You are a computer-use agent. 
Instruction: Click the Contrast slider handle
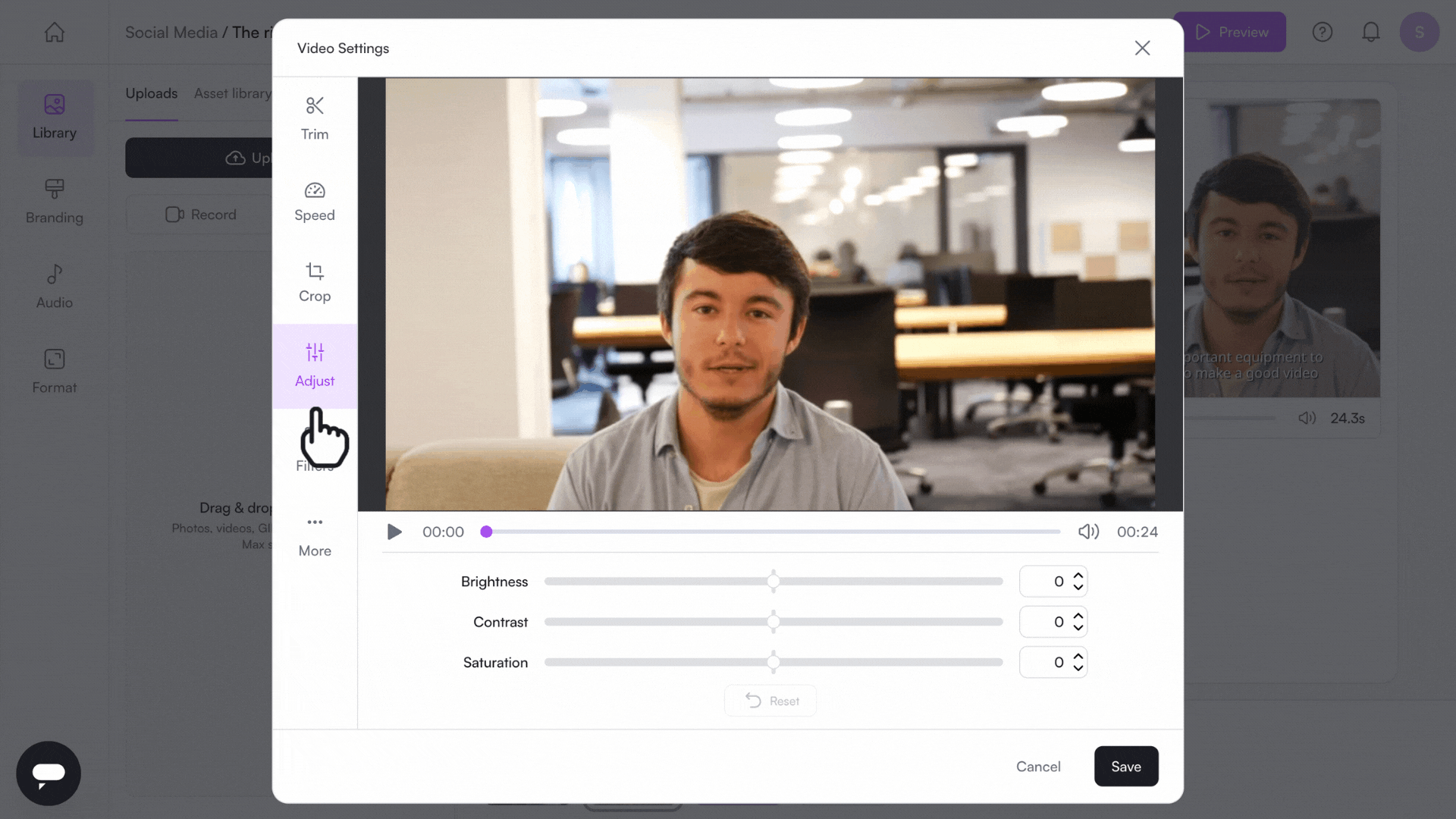coord(773,622)
